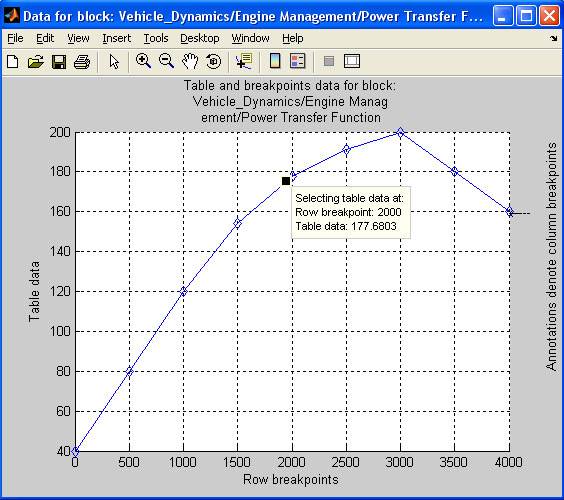
Task: Insert a legend using toolbar icon
Action: click(x=297, y=61)
